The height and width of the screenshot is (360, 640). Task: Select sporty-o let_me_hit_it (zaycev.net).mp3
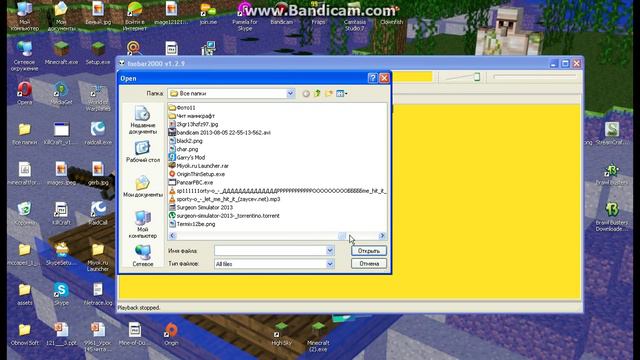(x=224, y=199)
